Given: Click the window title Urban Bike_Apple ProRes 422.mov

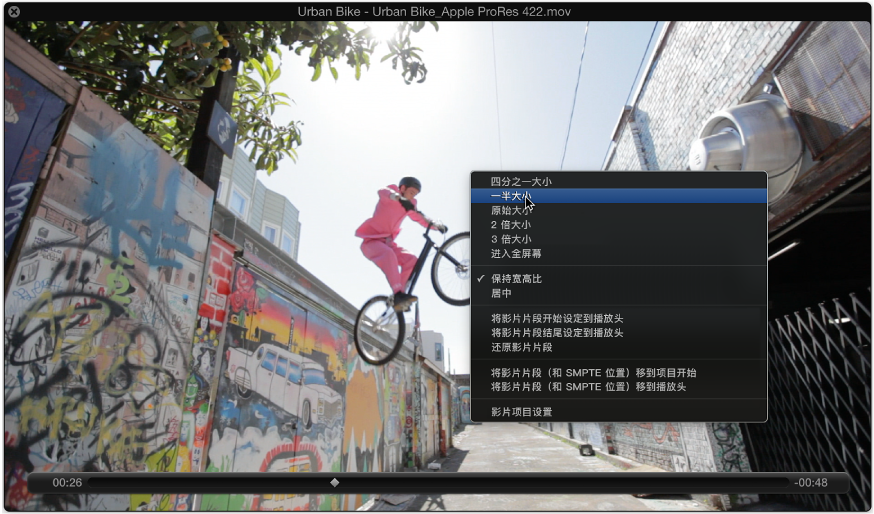Looking at the screenshot, I should [x=434, y=12].
